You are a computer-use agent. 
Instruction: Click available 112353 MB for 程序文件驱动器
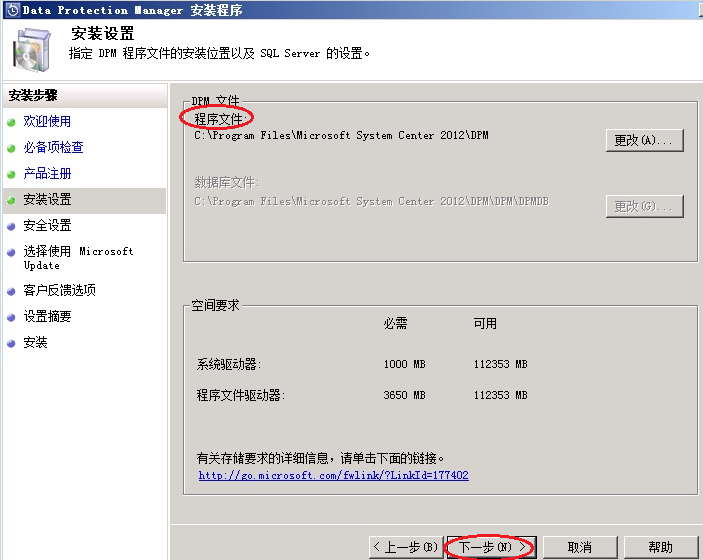(x=501, y=395)
